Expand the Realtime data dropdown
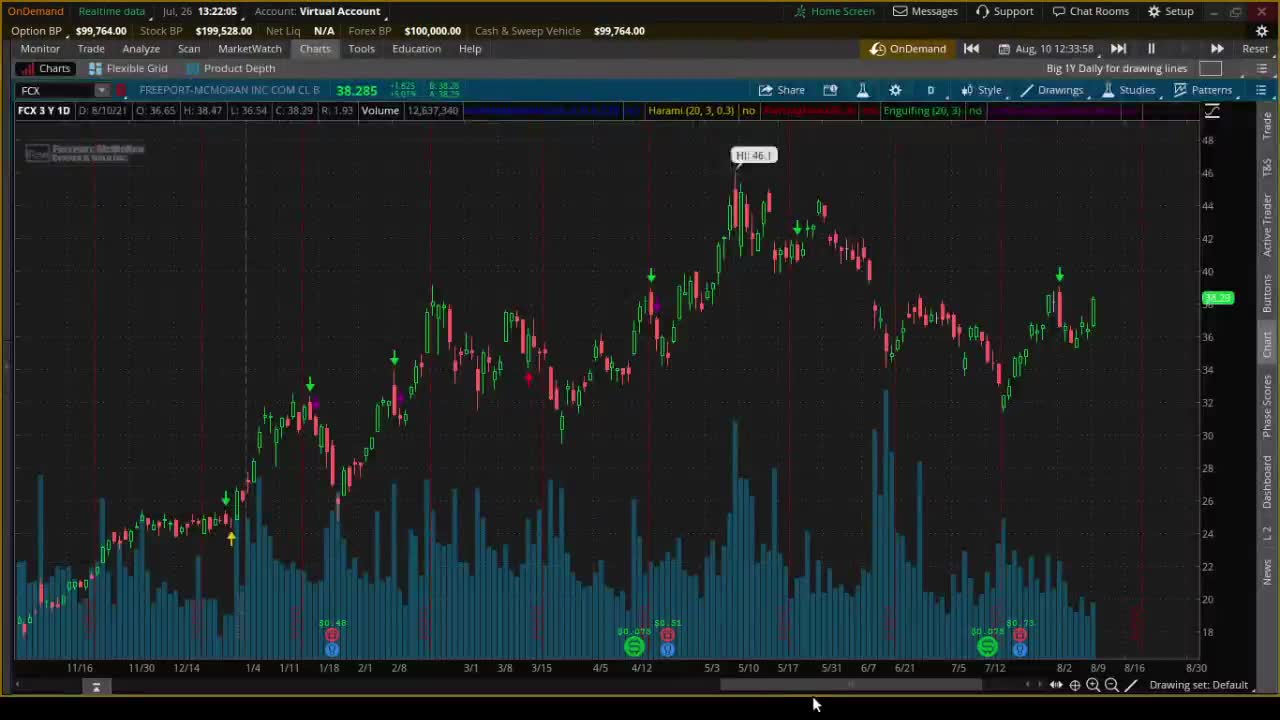Screen dimensions: 1280x720 point(111,11)
